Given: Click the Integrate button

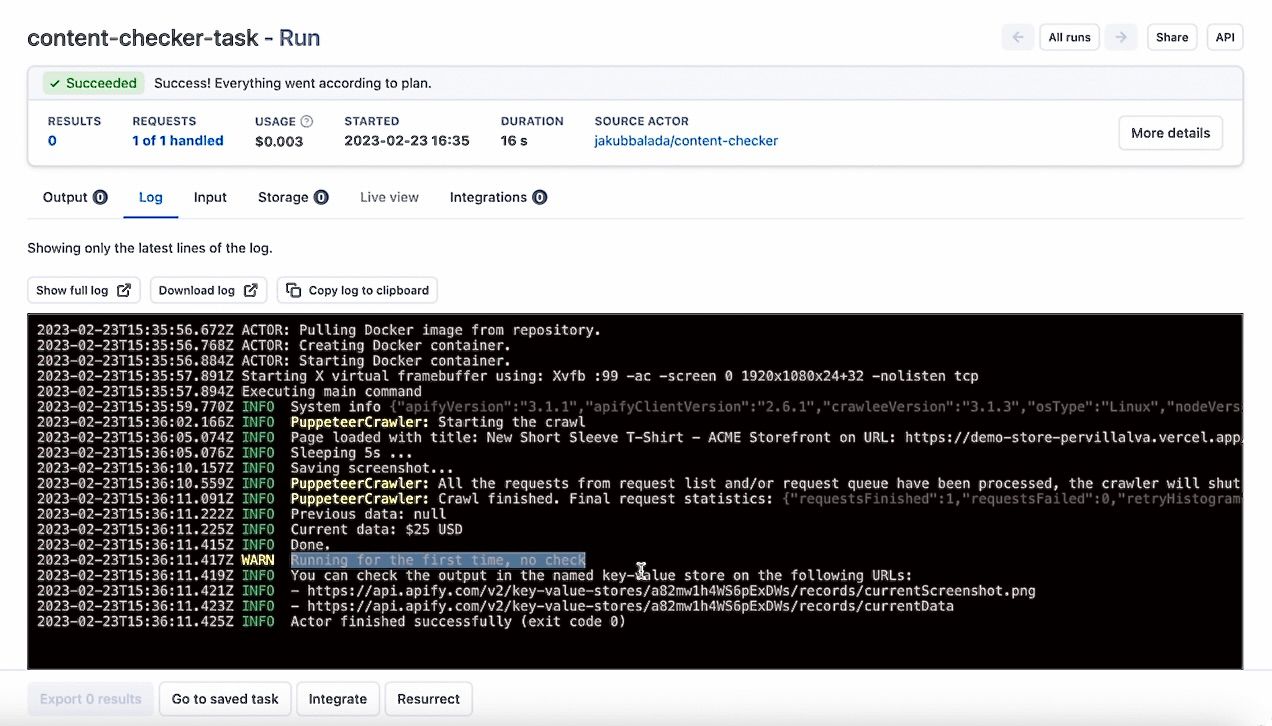Looking at the screenshot, I should click(x=337, y=698).
